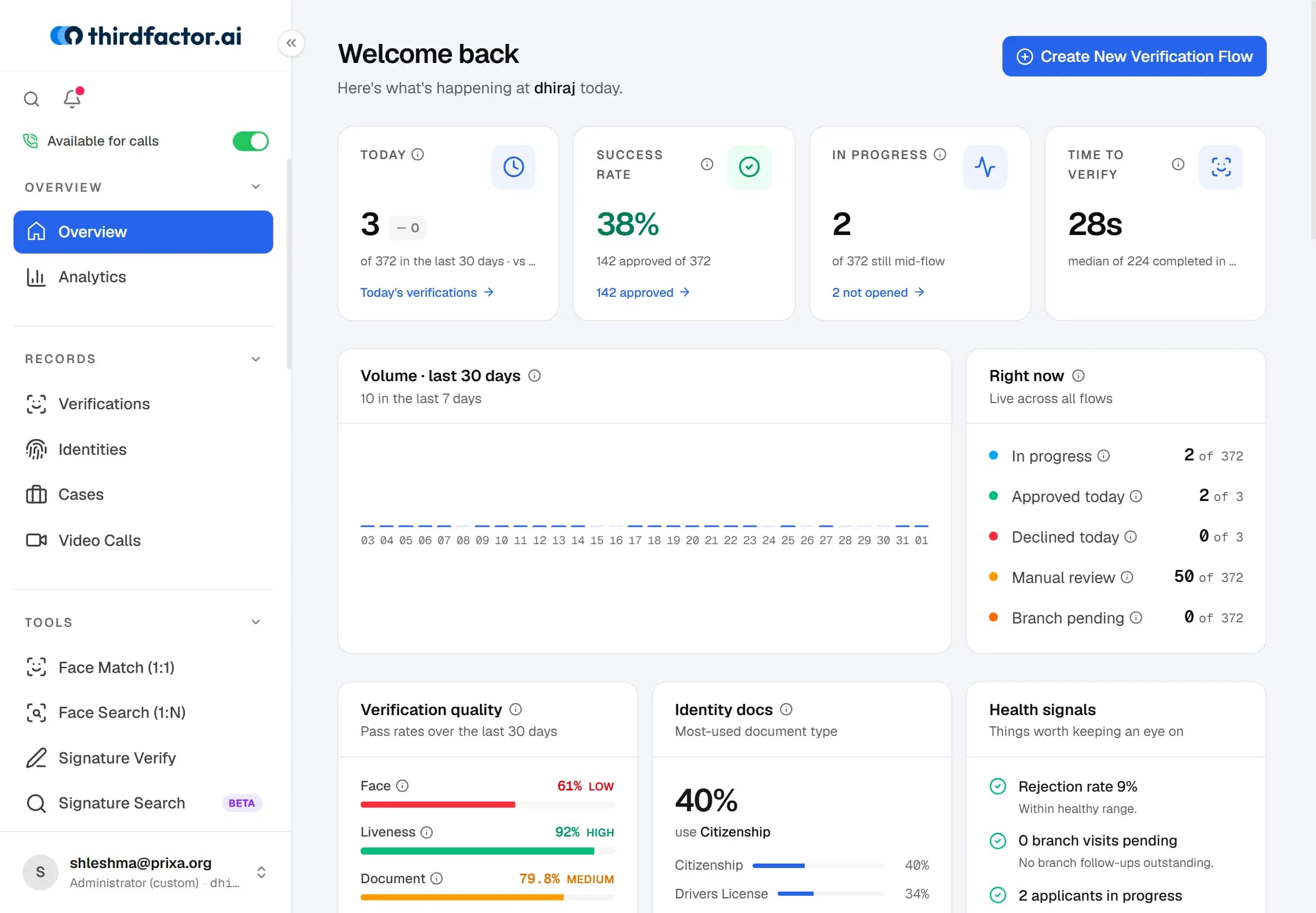Click info icon beside TIME TO VERIFY

[1178, 164]
